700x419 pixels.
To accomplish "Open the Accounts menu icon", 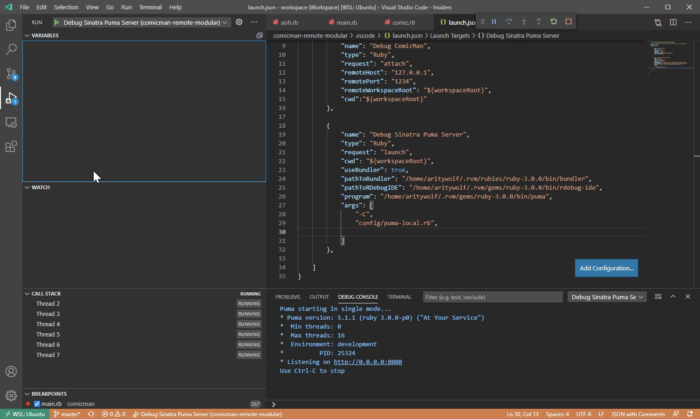I will pos(11,371).
